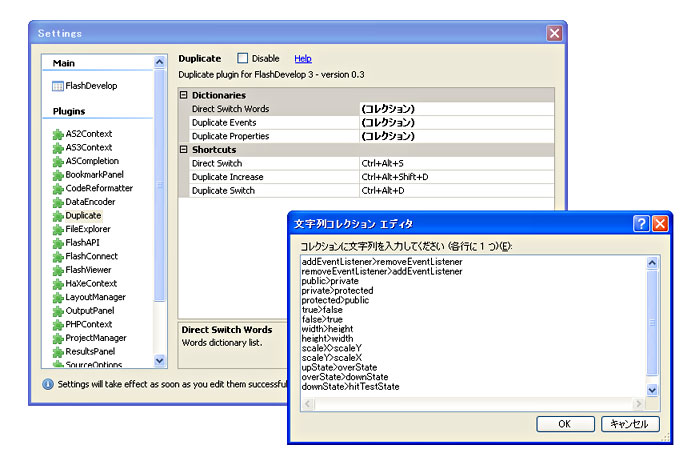
Task: Click the Duplicate Events collection value
Action: 457,123
